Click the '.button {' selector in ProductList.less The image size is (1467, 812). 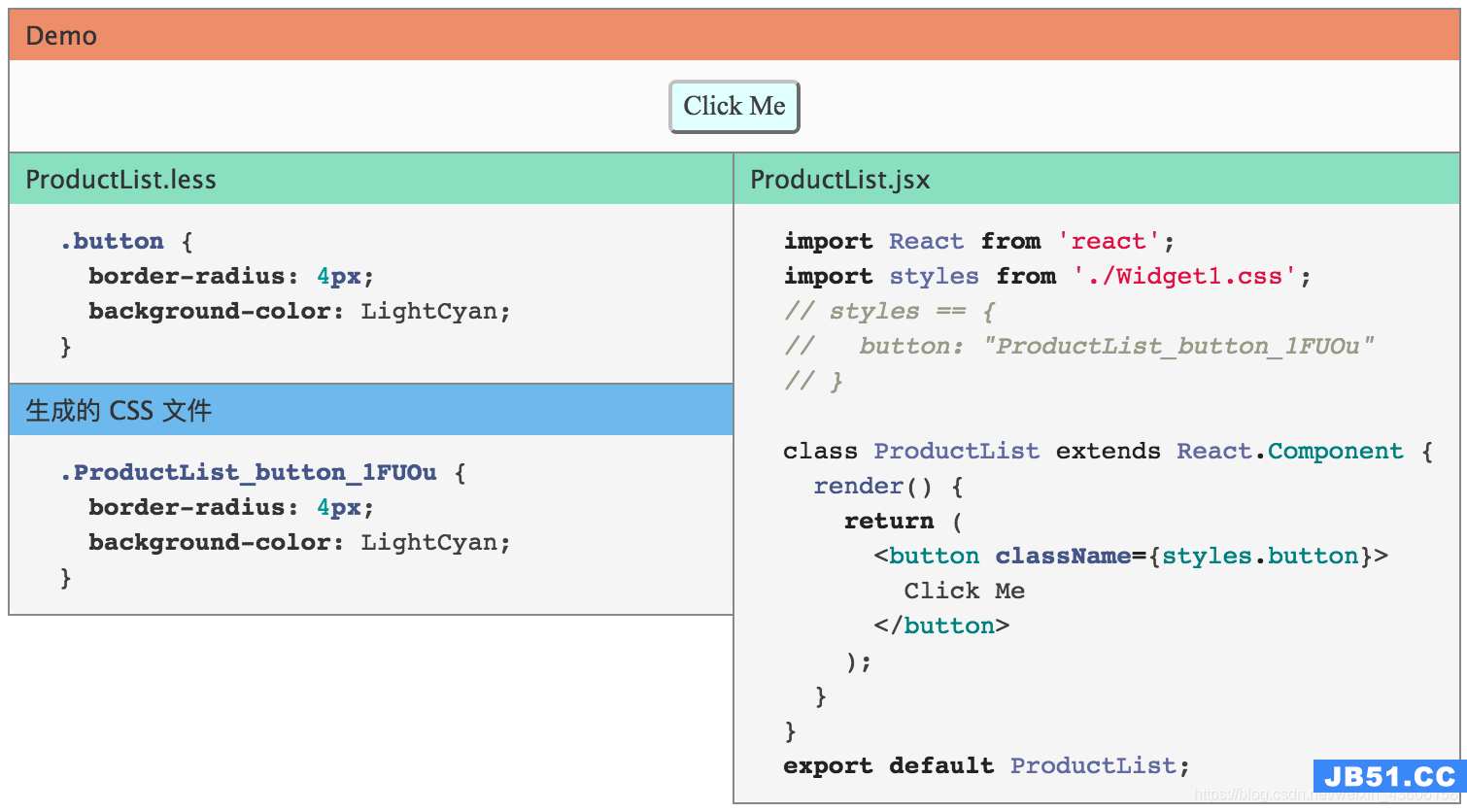point(126,241)
